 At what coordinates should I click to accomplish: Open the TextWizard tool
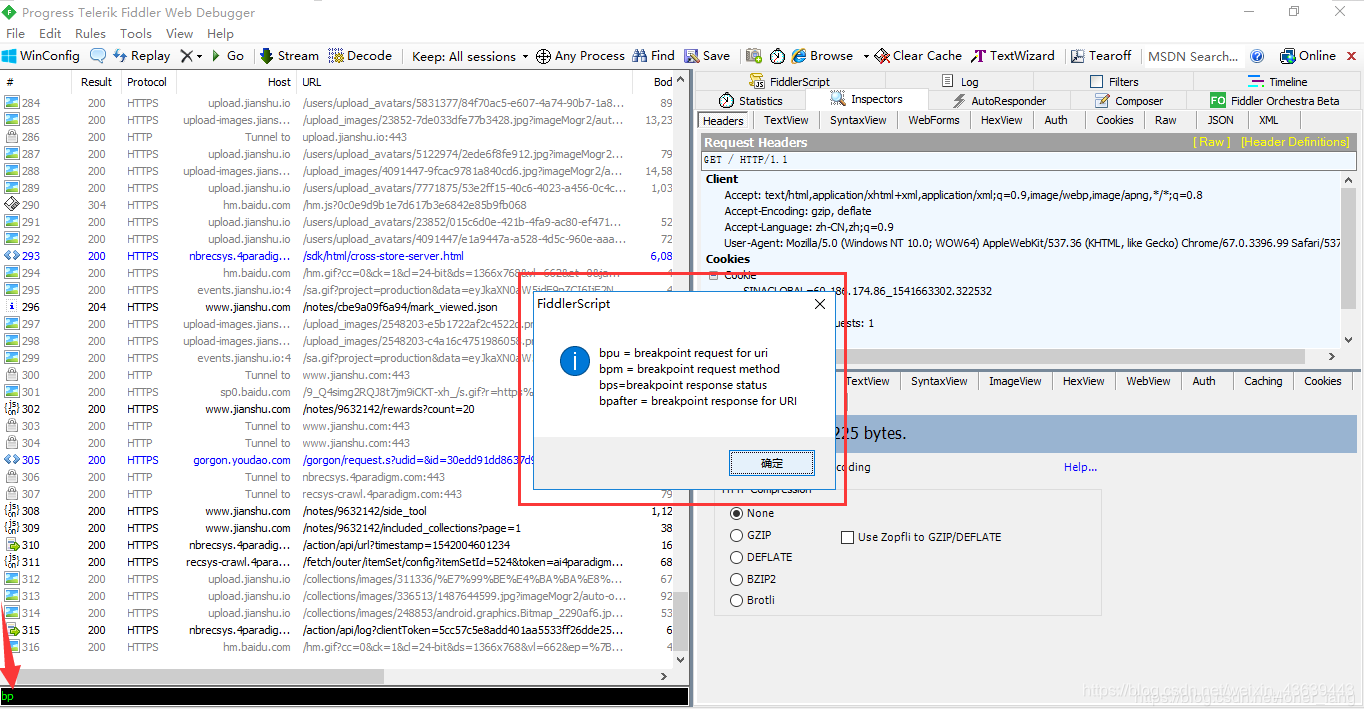pos(1013,56)
